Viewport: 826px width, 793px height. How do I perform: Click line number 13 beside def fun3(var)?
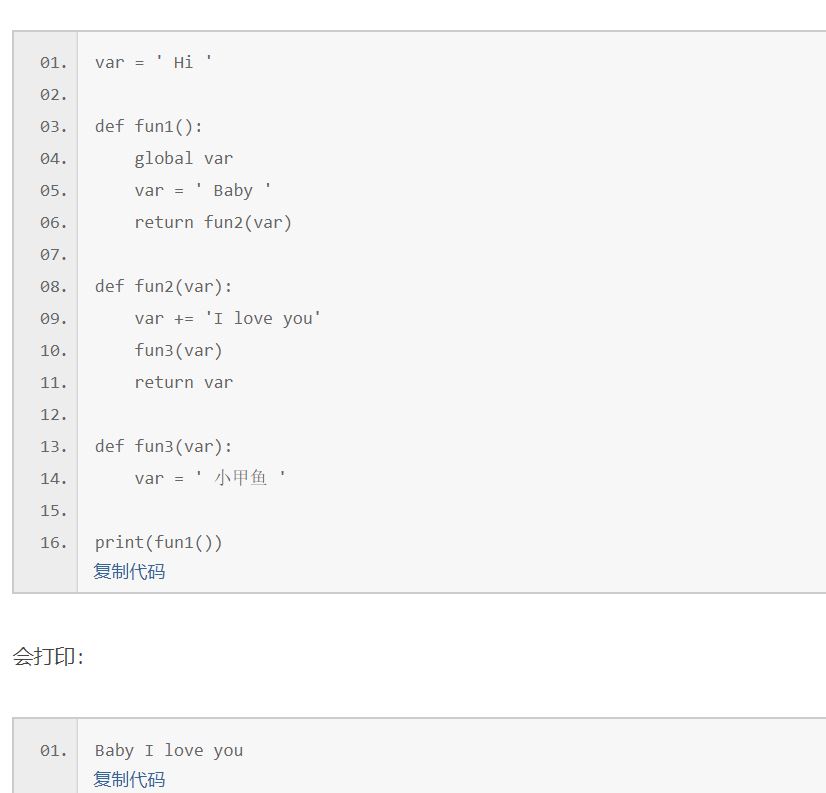(53, 447)
